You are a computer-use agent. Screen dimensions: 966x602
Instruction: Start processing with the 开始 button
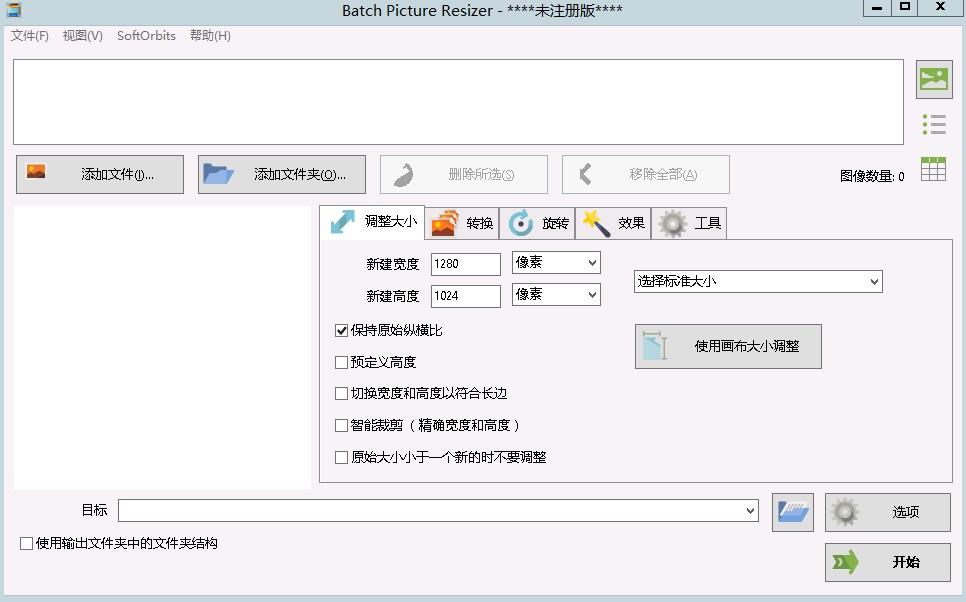coord(888,562)
